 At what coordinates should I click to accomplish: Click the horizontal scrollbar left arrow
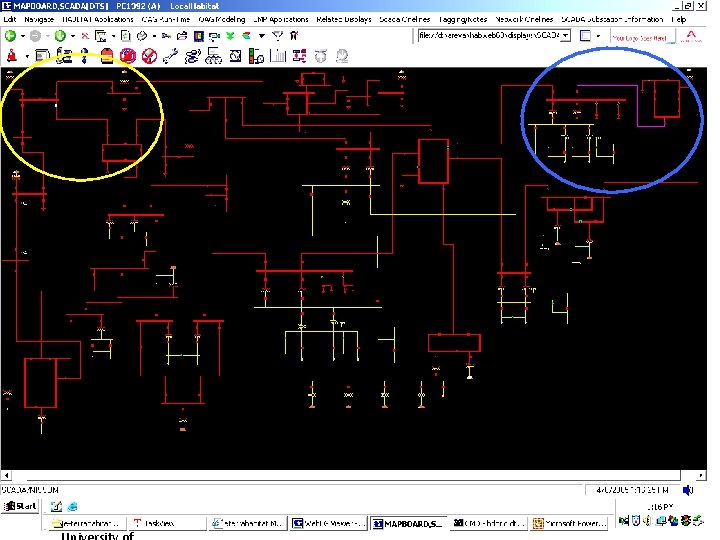[x=6, y=475]
